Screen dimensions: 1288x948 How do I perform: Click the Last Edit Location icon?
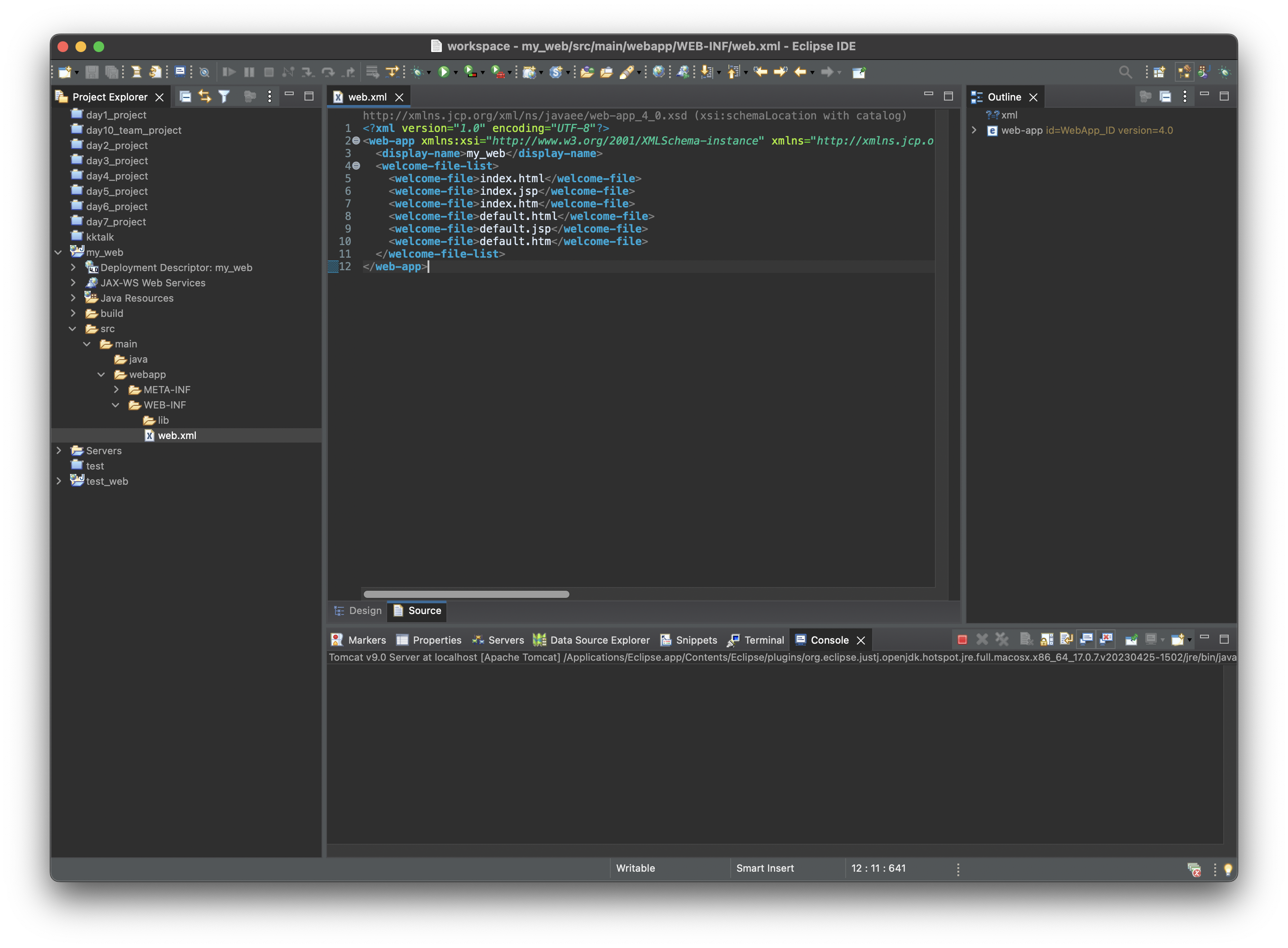coord(760,72)
